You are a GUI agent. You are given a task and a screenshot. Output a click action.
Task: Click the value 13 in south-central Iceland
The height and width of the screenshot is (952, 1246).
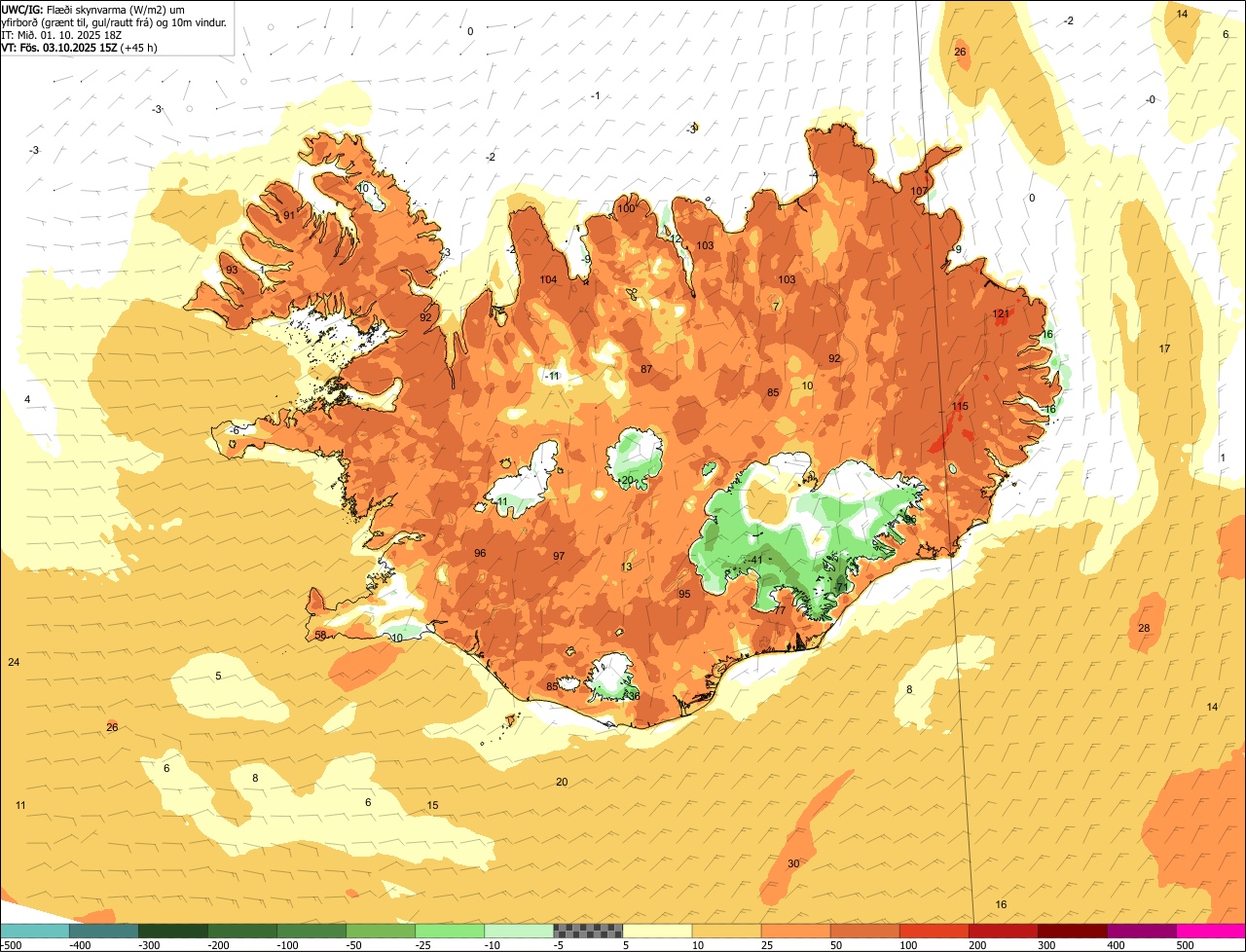(626, 567)
